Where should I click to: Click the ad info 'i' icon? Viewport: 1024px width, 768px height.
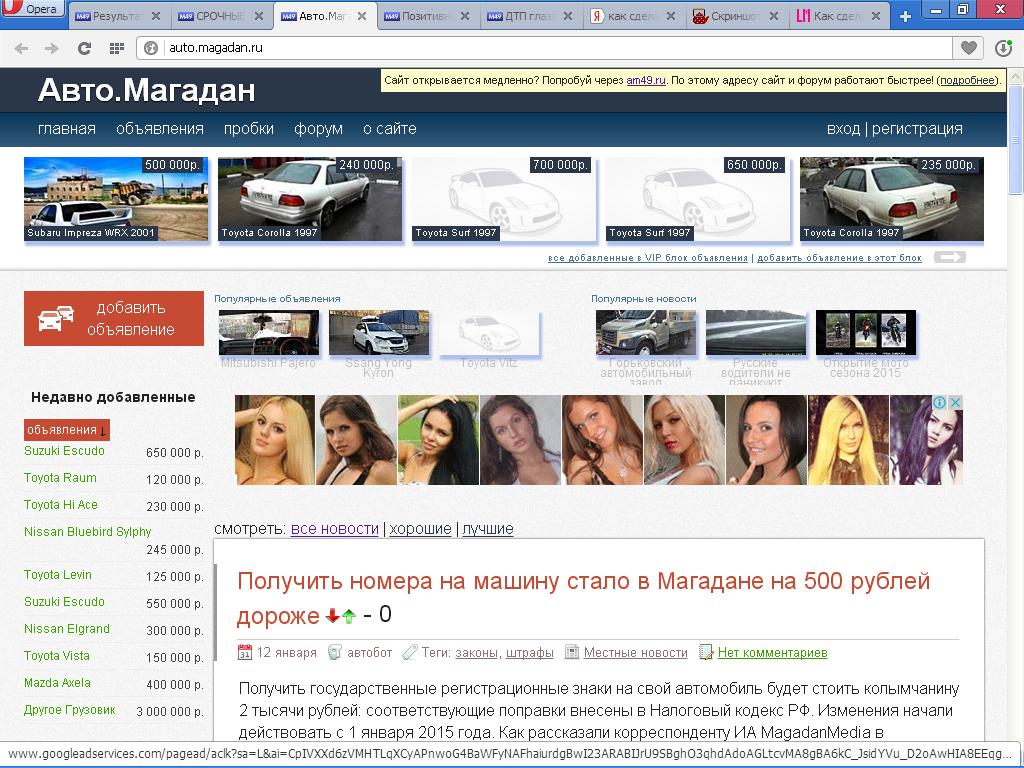(941, 402)
